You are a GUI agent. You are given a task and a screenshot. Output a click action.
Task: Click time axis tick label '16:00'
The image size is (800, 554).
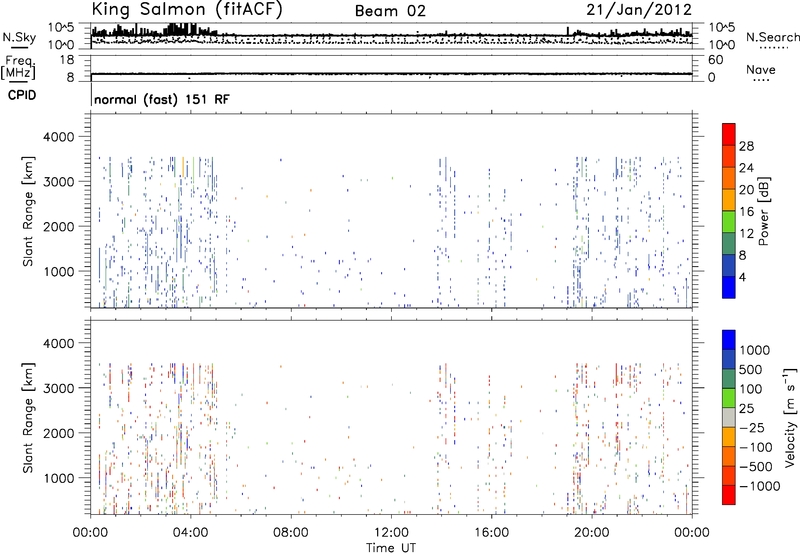491,533
